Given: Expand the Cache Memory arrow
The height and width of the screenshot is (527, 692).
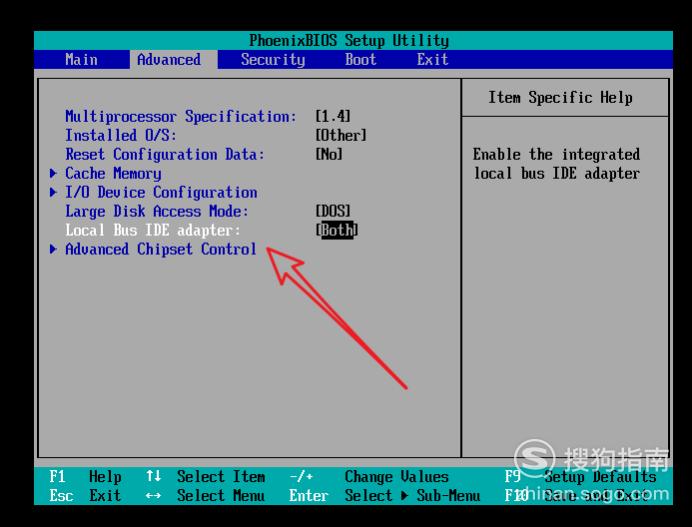Looking at the screenshot, I should tap(53, 173).
